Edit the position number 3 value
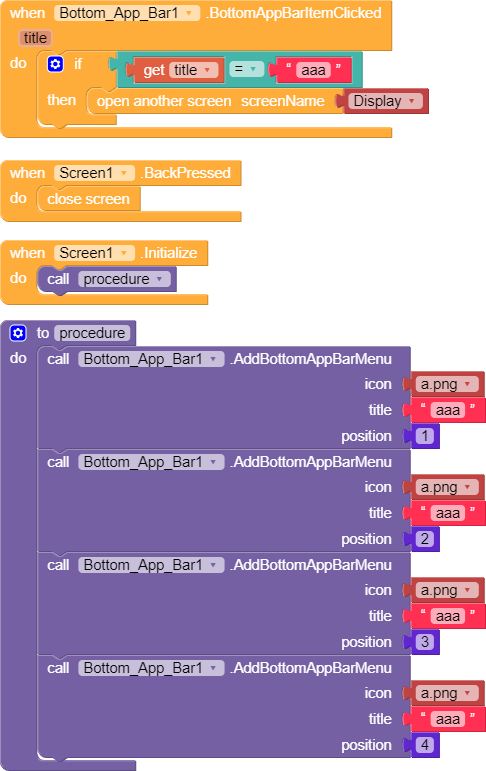Viewport: 486px width, 771px height. [425, 642]
